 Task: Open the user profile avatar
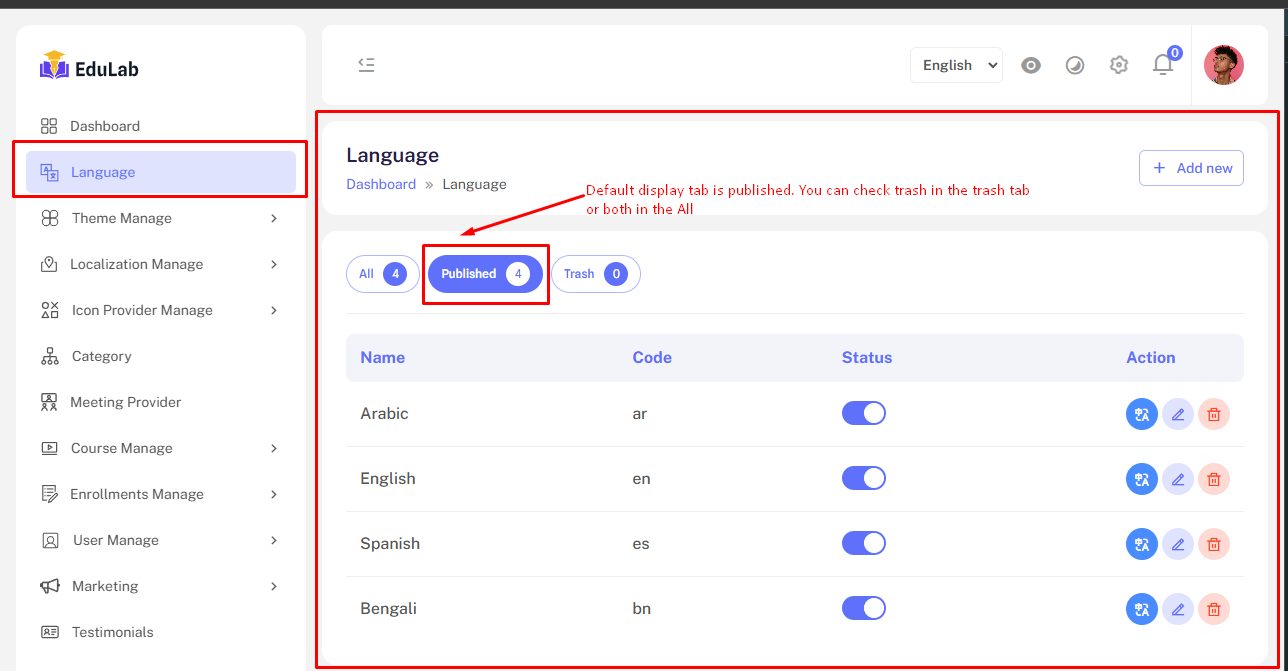click(1223, 65)
